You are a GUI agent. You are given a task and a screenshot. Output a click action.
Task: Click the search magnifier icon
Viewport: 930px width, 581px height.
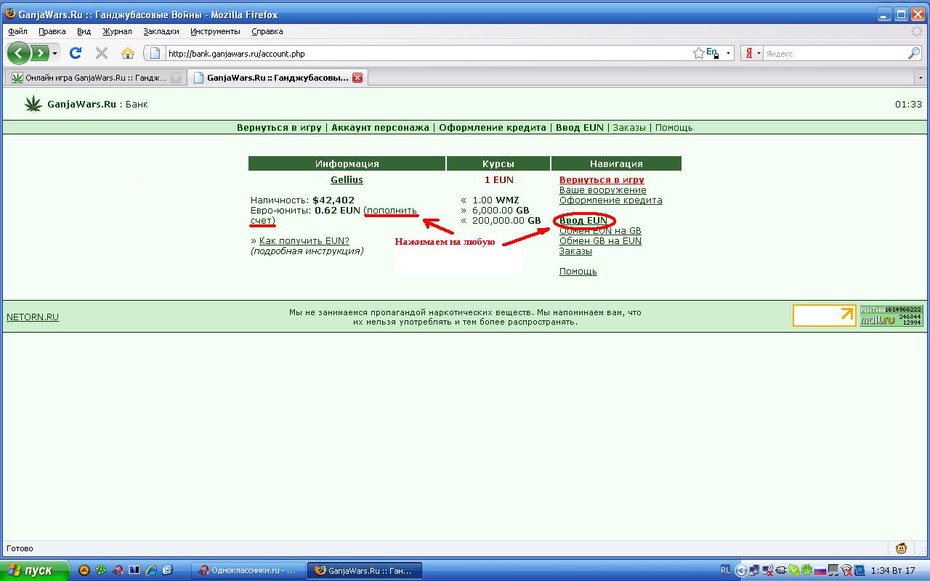[914, 53]
